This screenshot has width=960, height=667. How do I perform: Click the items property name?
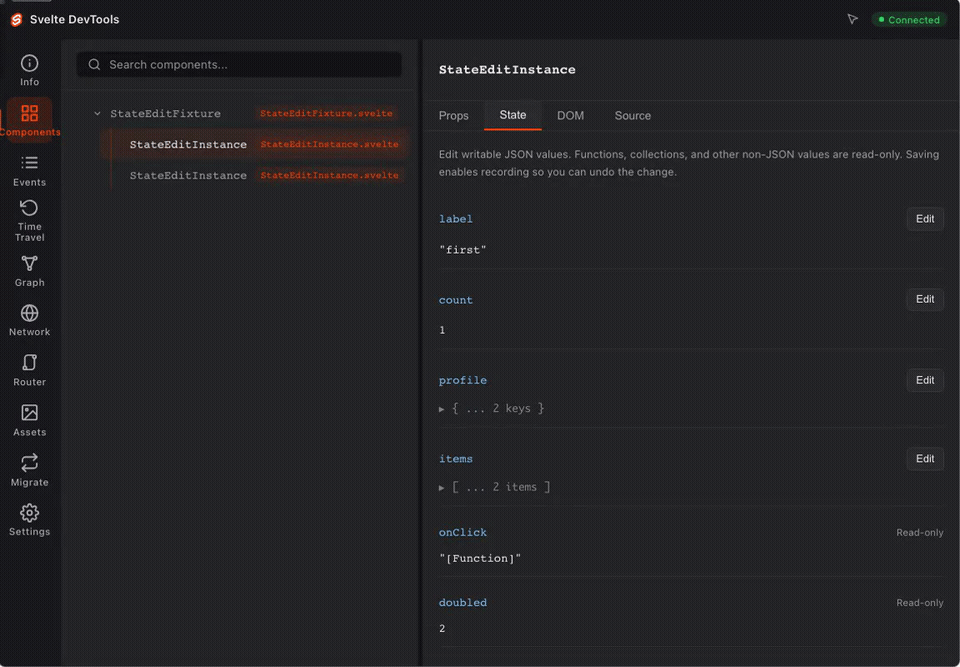tap(456, 459)
